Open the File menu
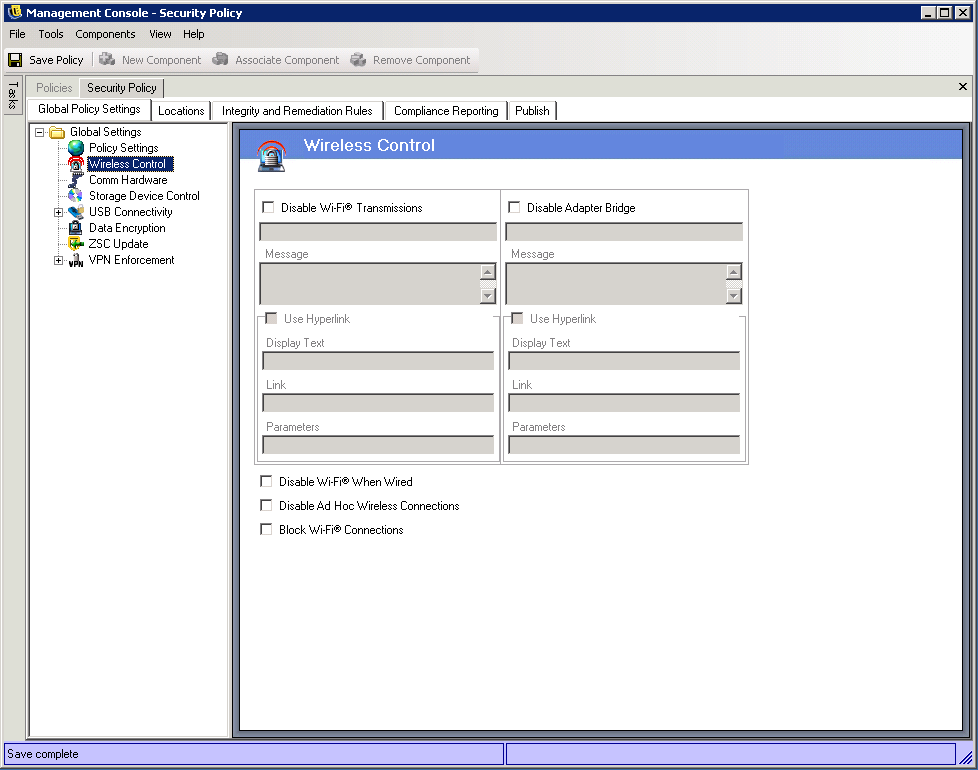 [17, 34]
